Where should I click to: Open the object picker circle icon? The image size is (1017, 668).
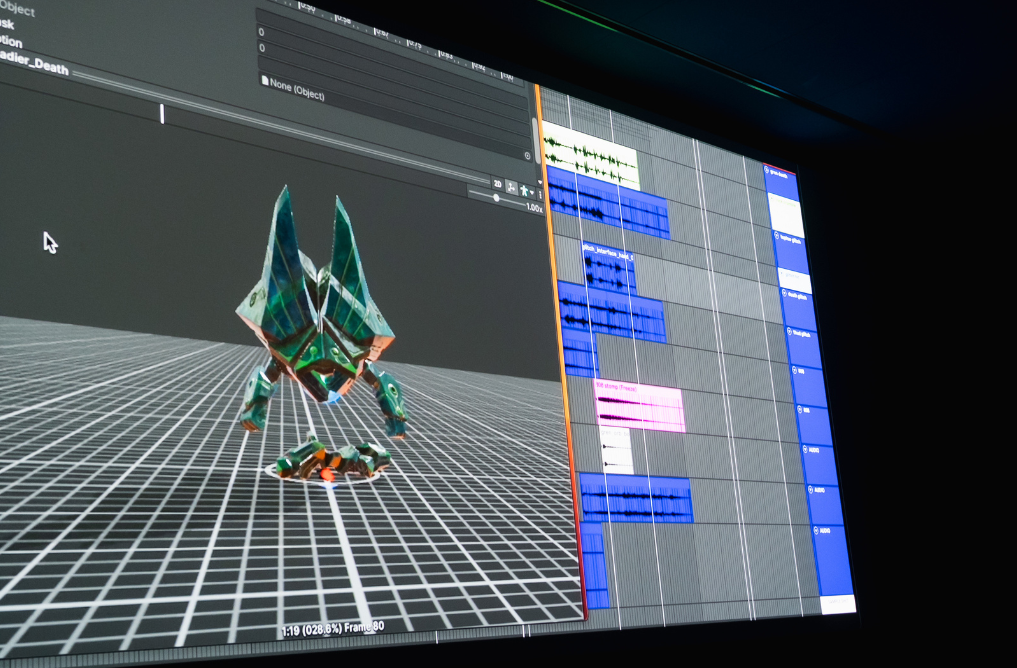527,156
